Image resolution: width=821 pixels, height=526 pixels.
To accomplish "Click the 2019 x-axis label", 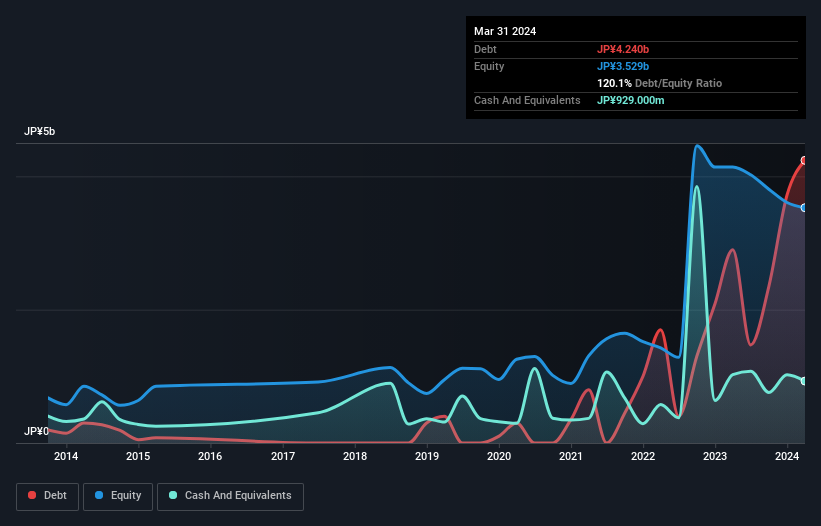I will coord(427,456).
